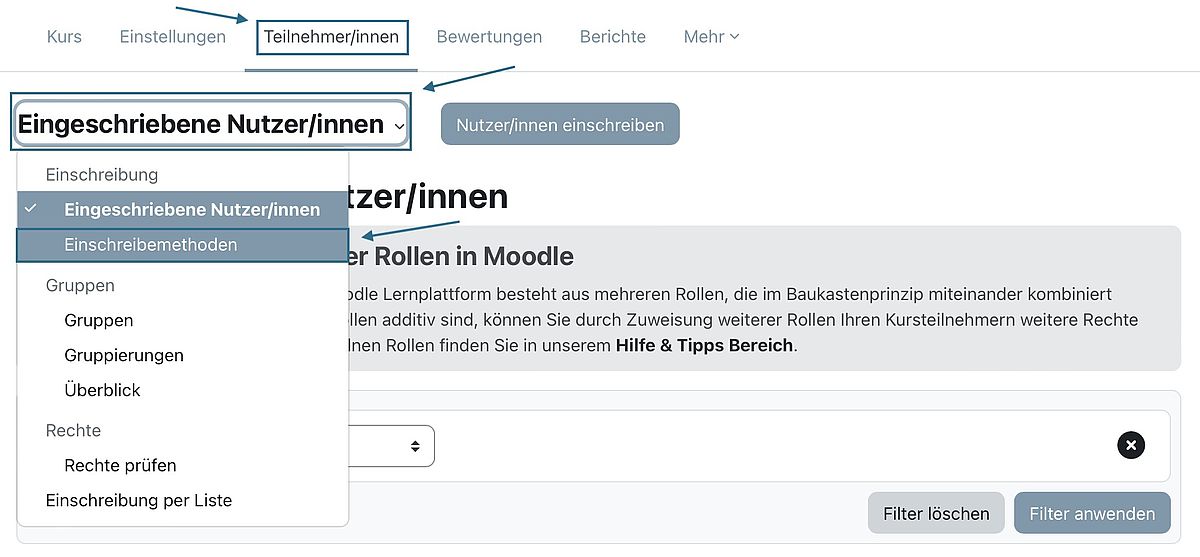Open the filter select combo box
Image resolution: width=1200 pixels, height=557 pixels.
pos(391,446)
